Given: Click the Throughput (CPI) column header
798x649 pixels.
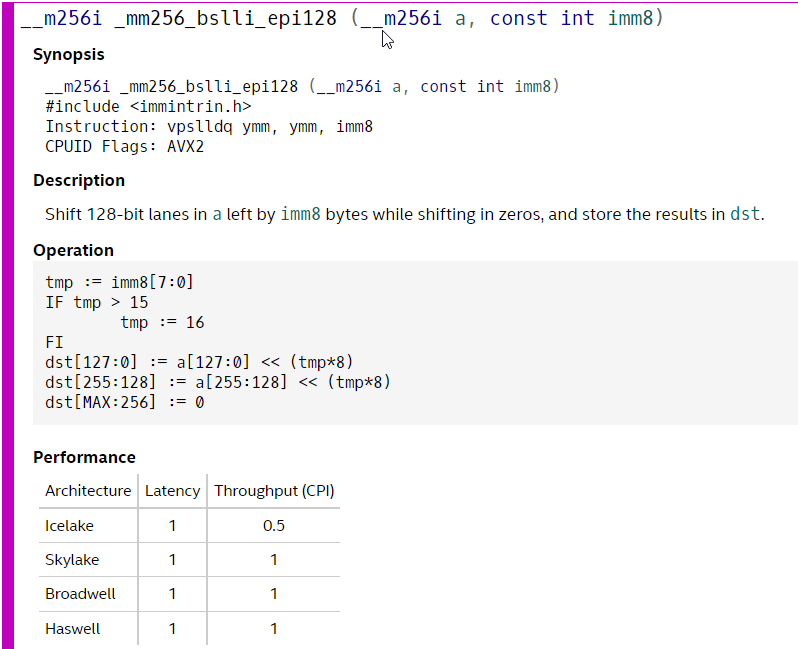Looking at the screenshot, I should (x=274, y=491).
